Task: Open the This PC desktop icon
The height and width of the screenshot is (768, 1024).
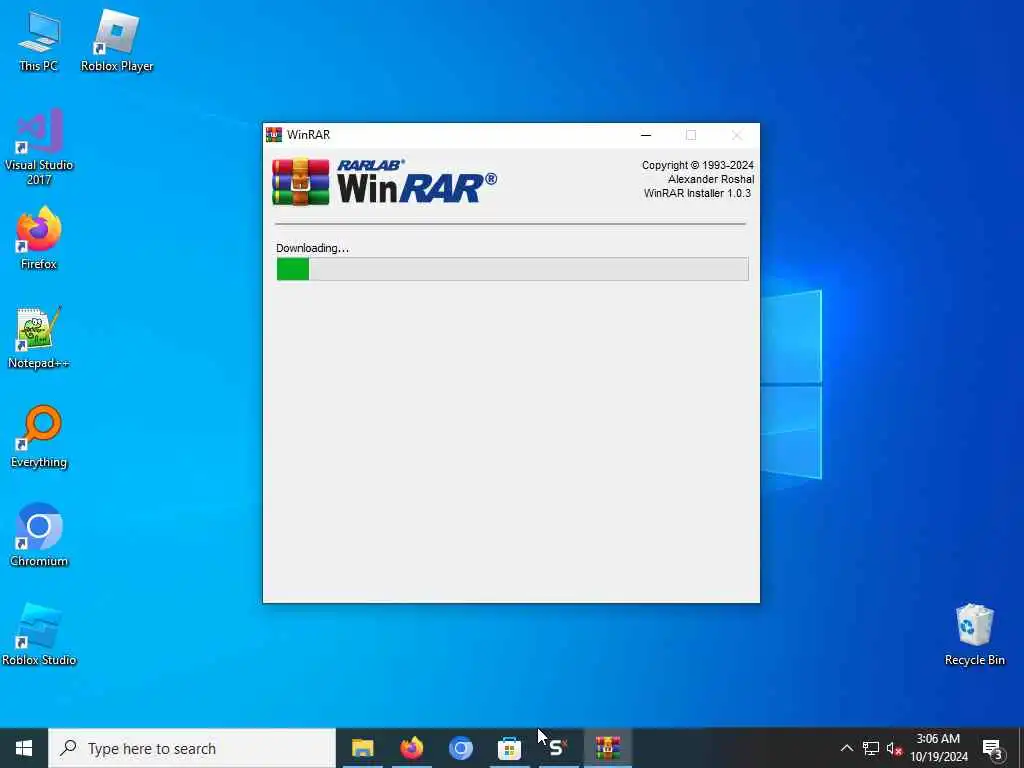Action: point(39,41)
